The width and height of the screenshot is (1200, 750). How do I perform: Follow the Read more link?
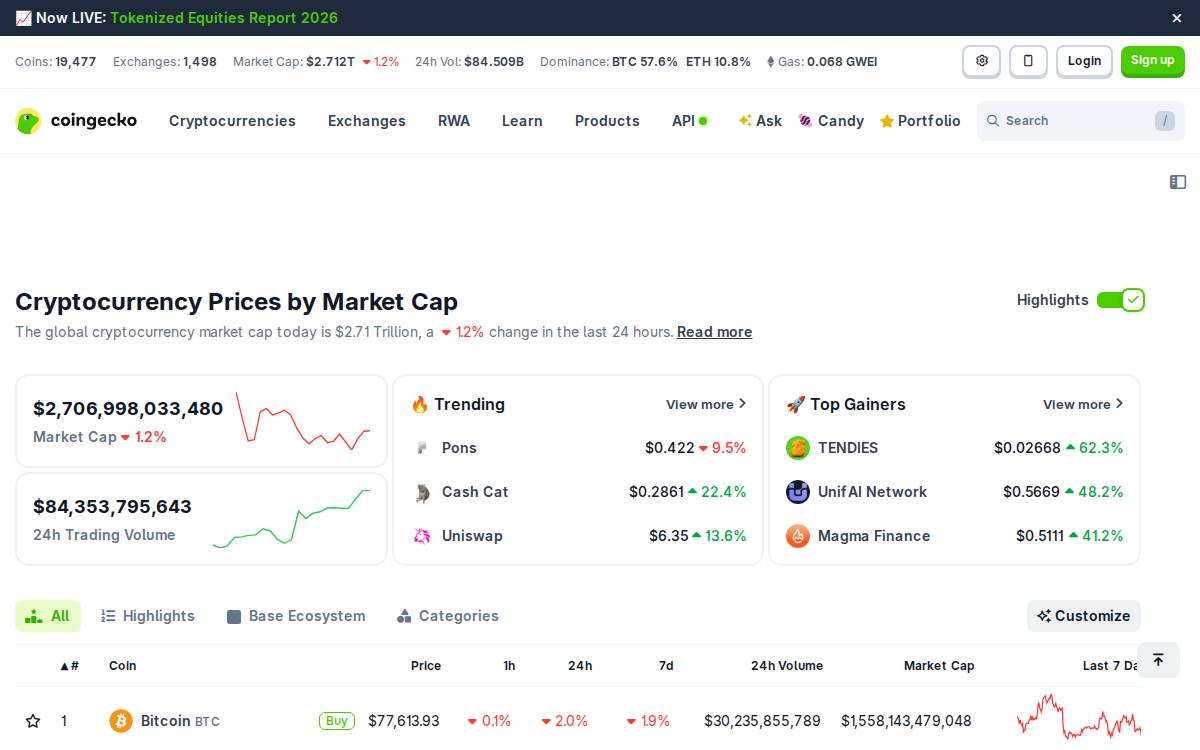point(714,332)
